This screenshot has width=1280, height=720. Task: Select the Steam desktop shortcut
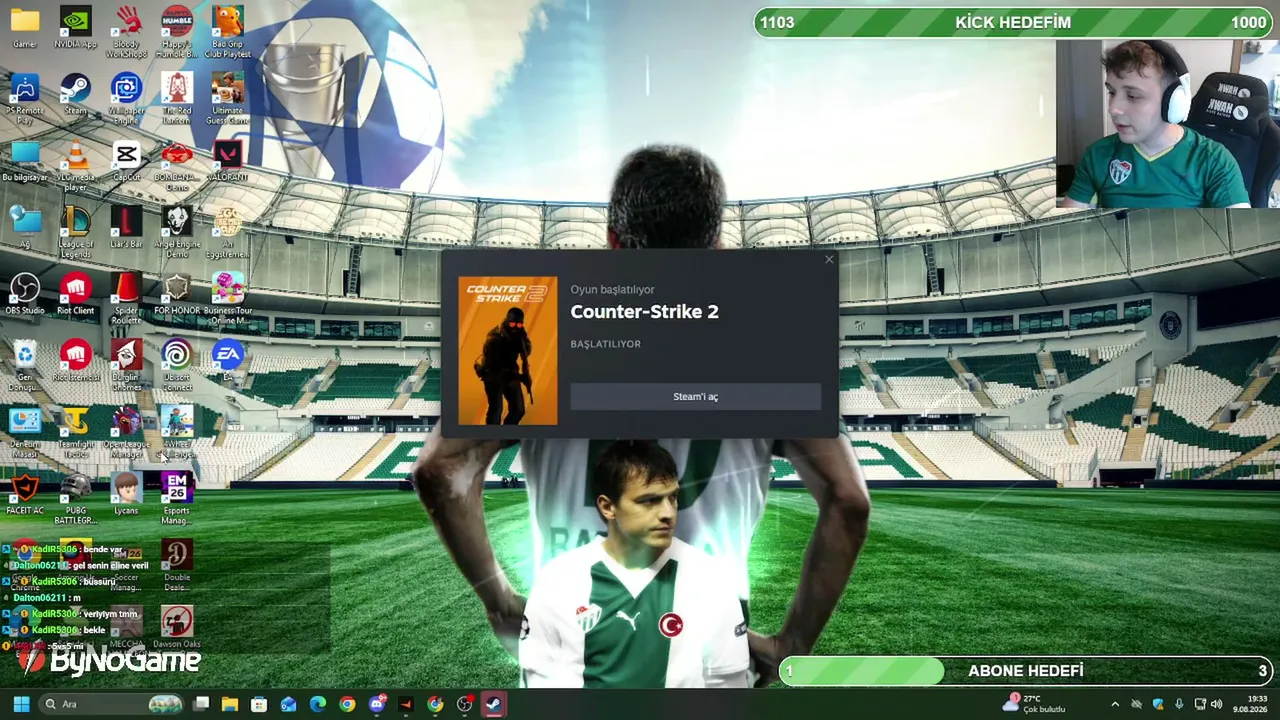[75, 94]
